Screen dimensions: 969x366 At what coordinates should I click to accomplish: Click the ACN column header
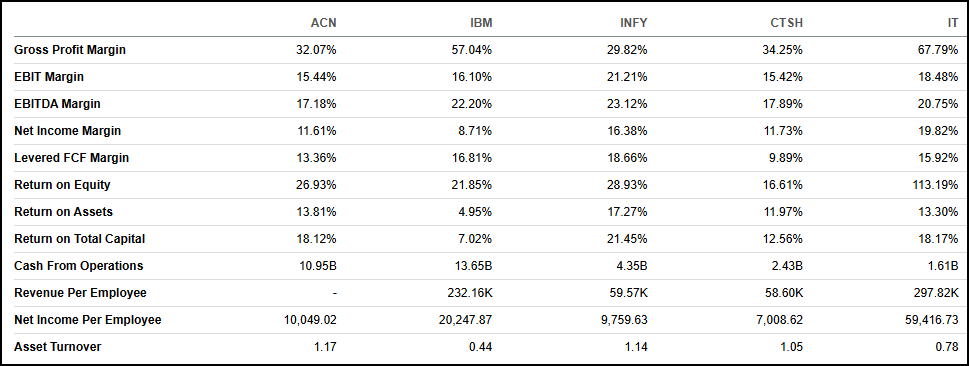click(x=323, y=23)
